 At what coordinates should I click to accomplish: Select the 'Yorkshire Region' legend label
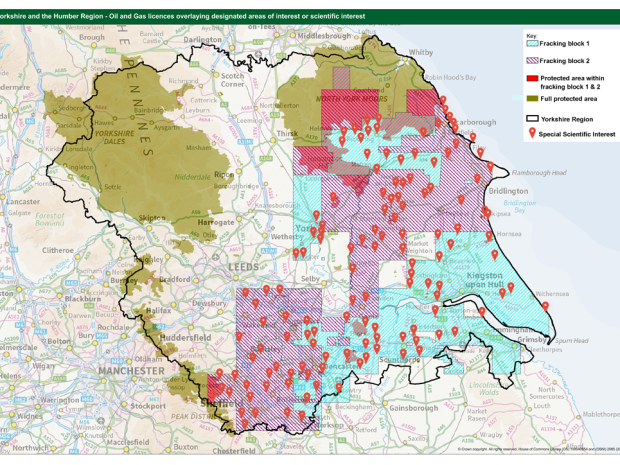(567, 119)
